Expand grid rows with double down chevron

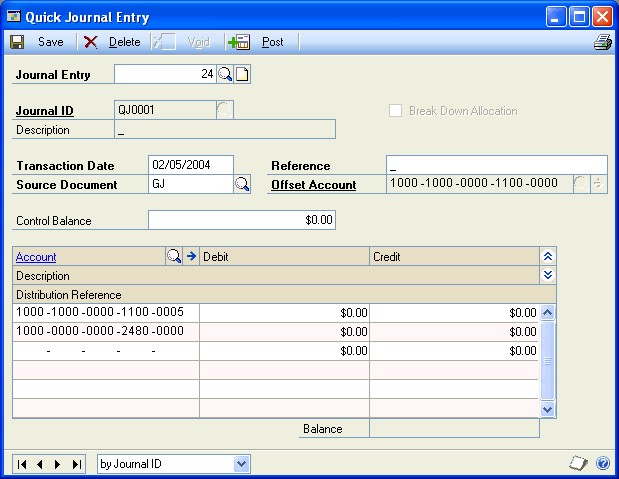pos(548,275)
